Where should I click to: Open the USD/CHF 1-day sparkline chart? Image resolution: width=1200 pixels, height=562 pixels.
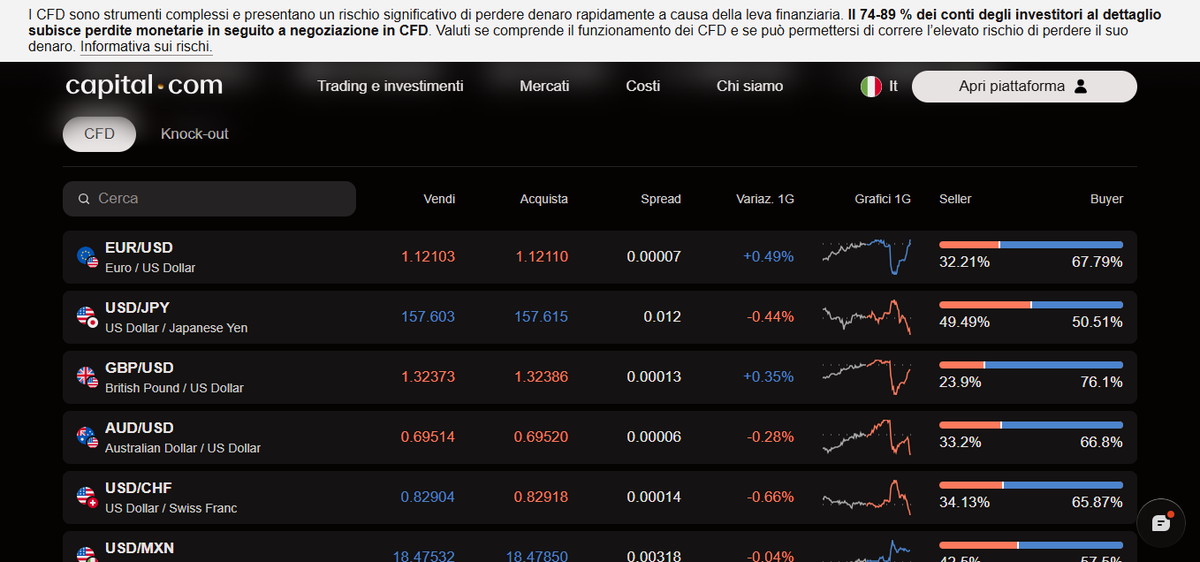(x=867, y=497)
